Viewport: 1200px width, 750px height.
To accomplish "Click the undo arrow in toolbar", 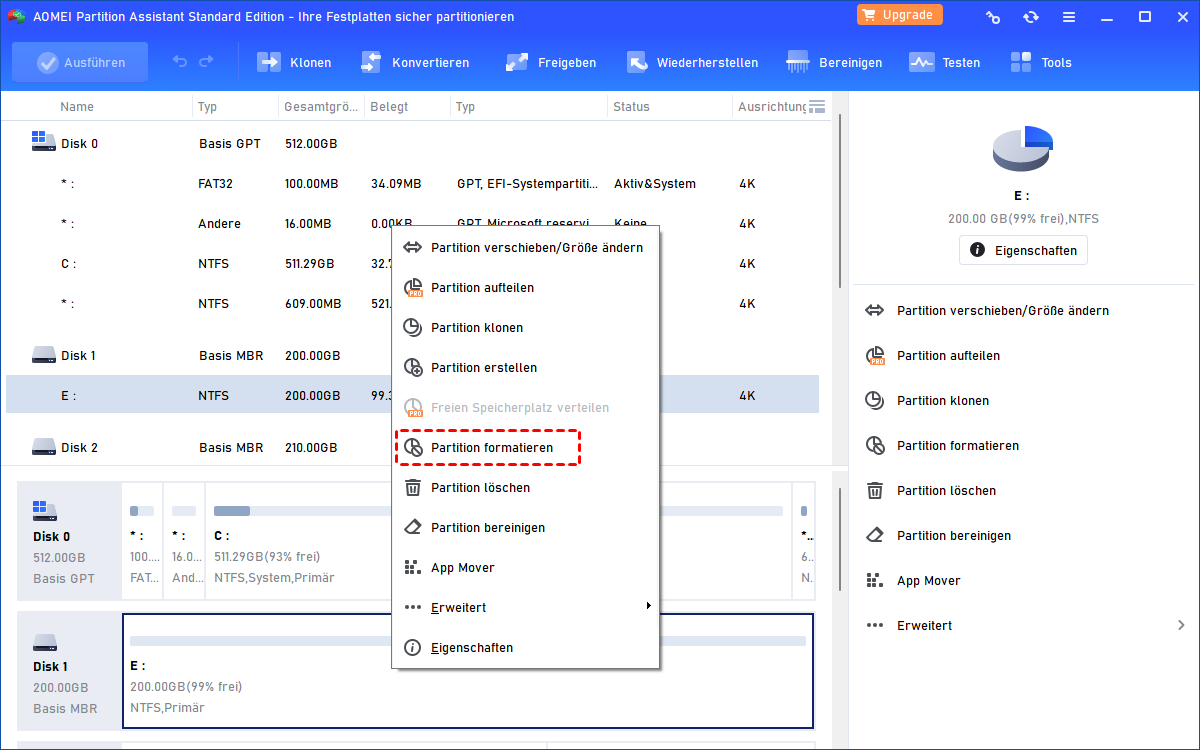I will tap(180, 62).
